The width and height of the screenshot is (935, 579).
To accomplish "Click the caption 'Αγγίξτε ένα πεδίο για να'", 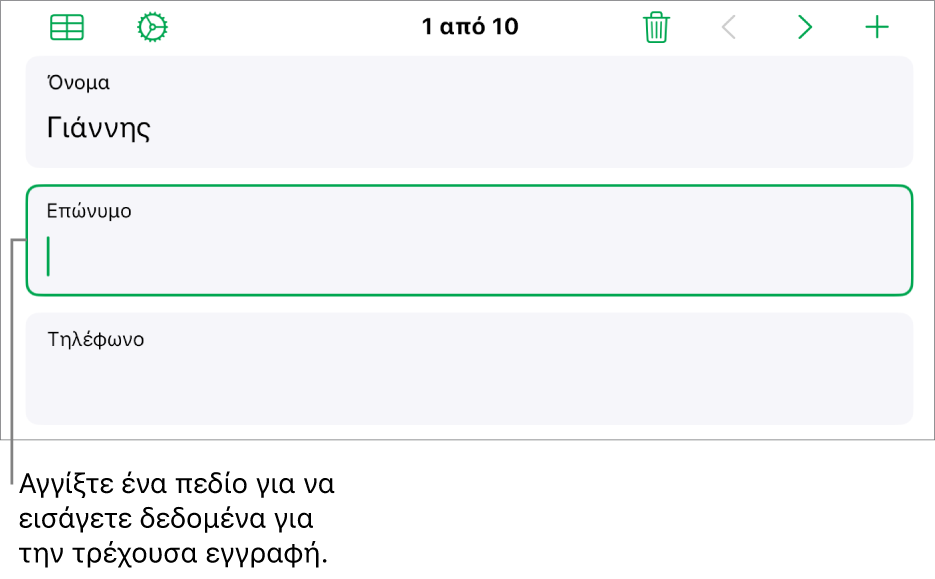I will tap(177, 484).
